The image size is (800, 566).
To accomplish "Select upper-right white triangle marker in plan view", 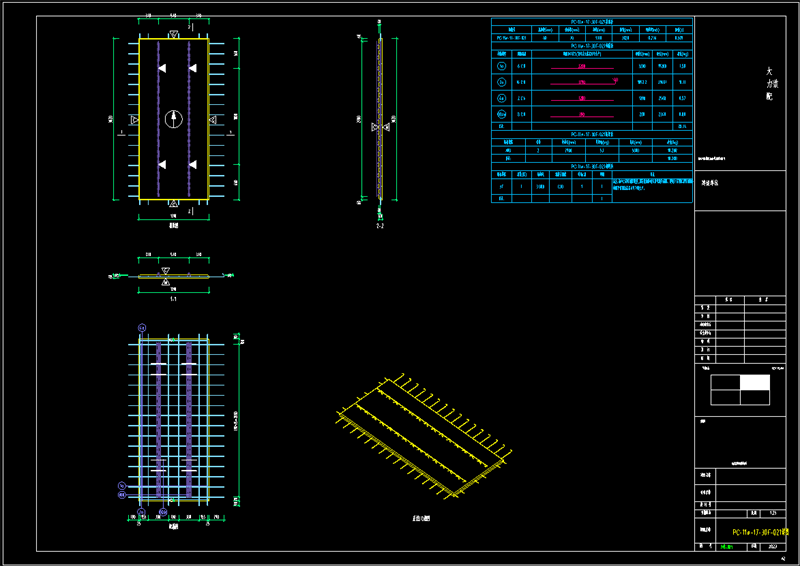I will point(192,68).
